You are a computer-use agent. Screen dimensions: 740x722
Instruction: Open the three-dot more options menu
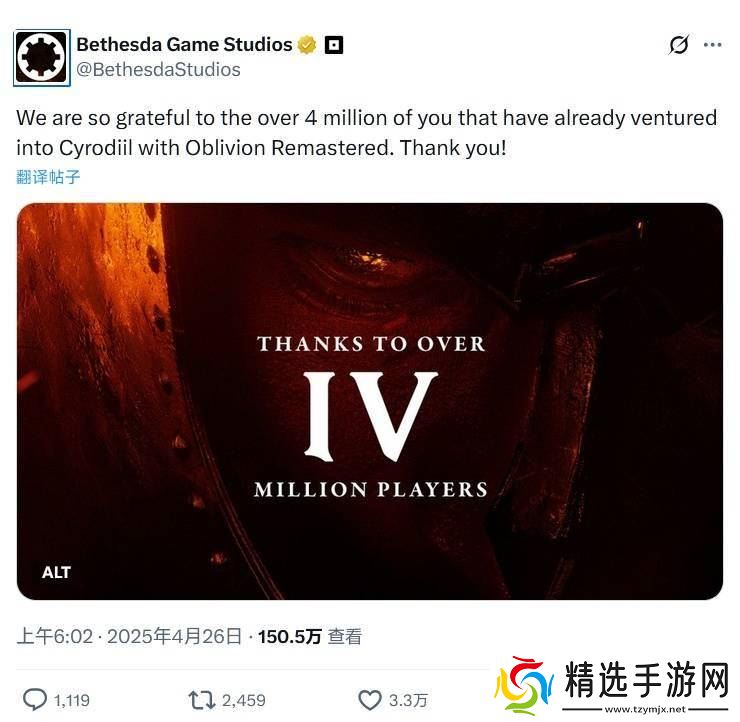(712, 45)
